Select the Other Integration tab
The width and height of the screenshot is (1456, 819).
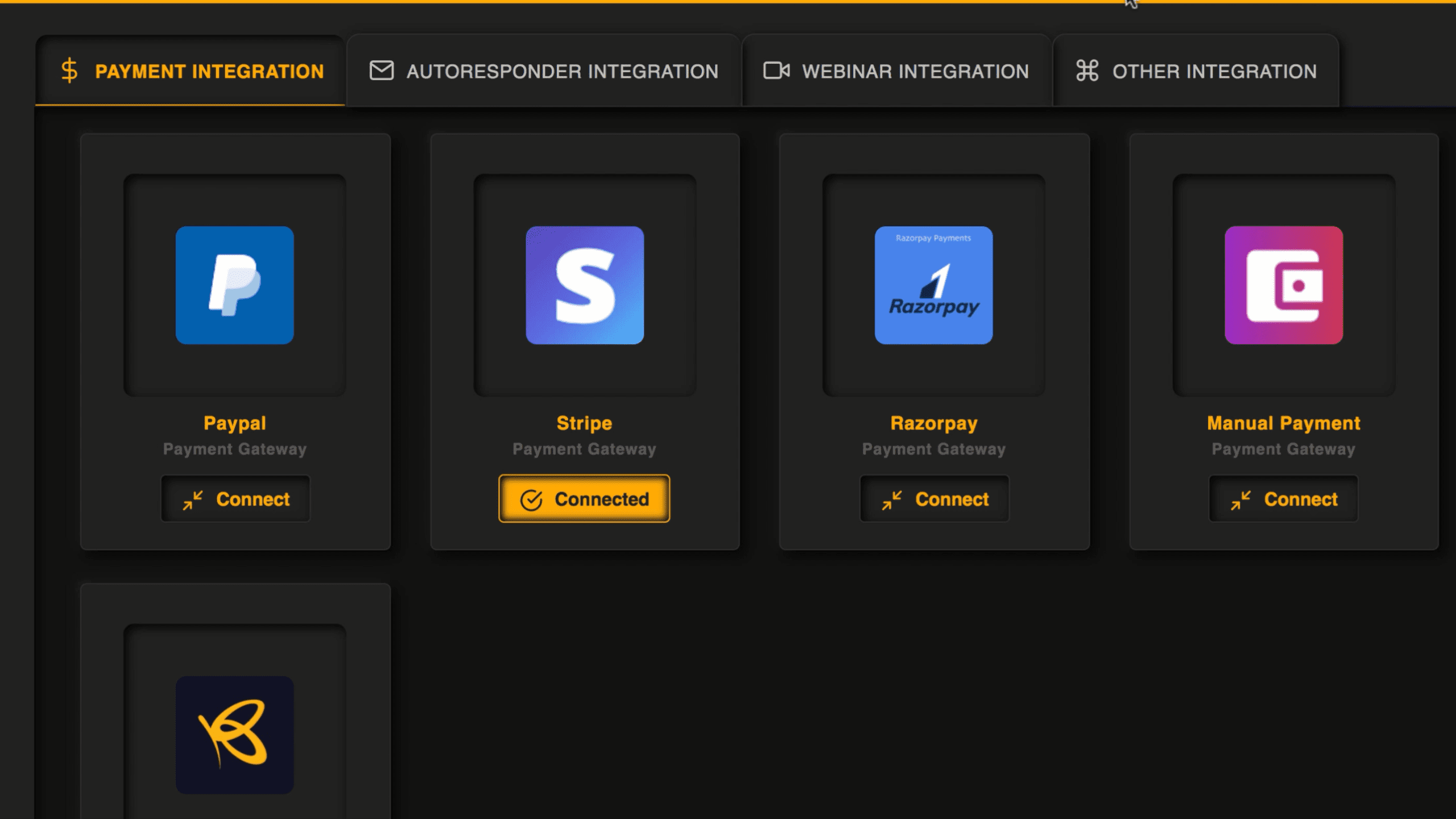pos(1214,72)
